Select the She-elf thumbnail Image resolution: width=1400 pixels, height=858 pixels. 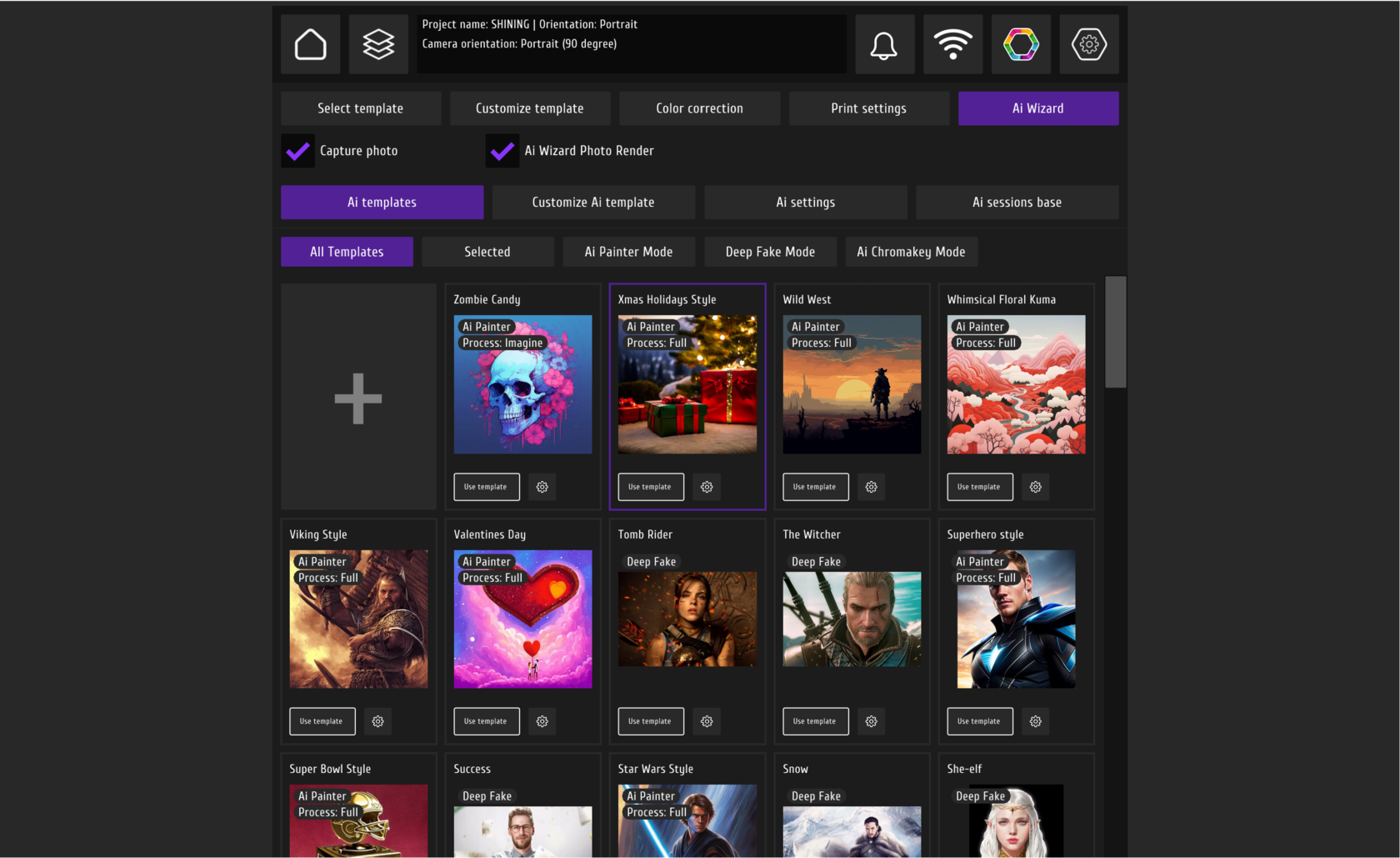tap(1017, 821)
